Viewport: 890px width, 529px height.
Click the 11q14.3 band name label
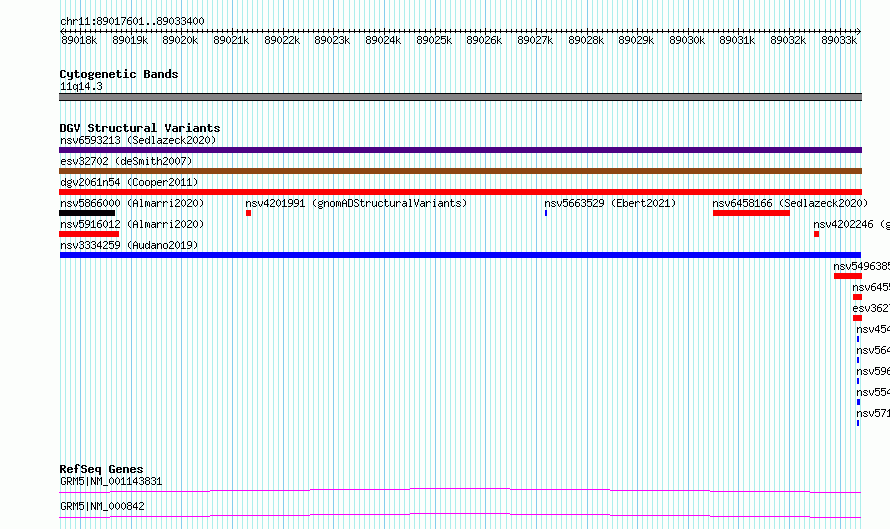pos(81,86)
